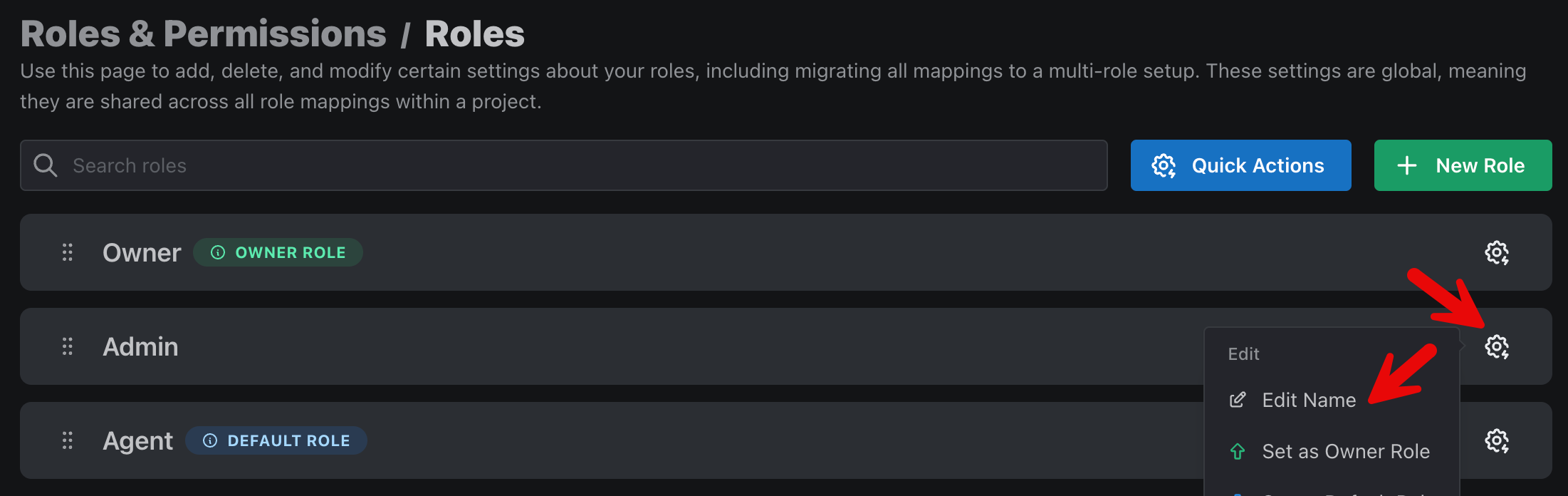The width and height of the screenshot is (1568, 496).
Task: Select the Admin role name
Action: 140,346
